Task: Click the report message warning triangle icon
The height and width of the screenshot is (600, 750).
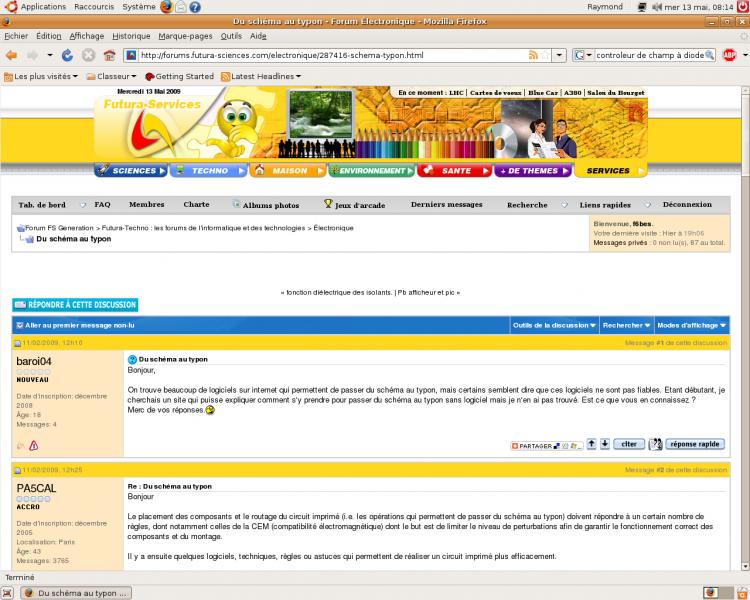Action: pyautogui.click(x=33, y=446)
